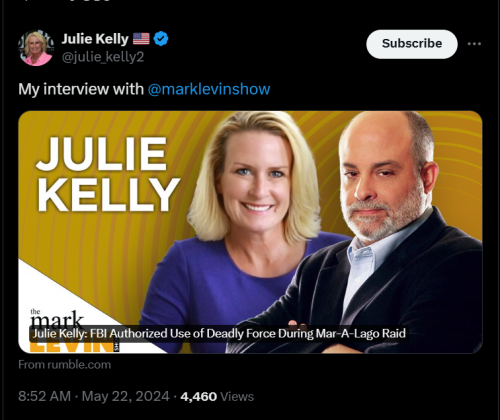Select the 'My interview with' post text
This screenshot has height=420, width=500.
pyautogui.click(x=81, y=89)
